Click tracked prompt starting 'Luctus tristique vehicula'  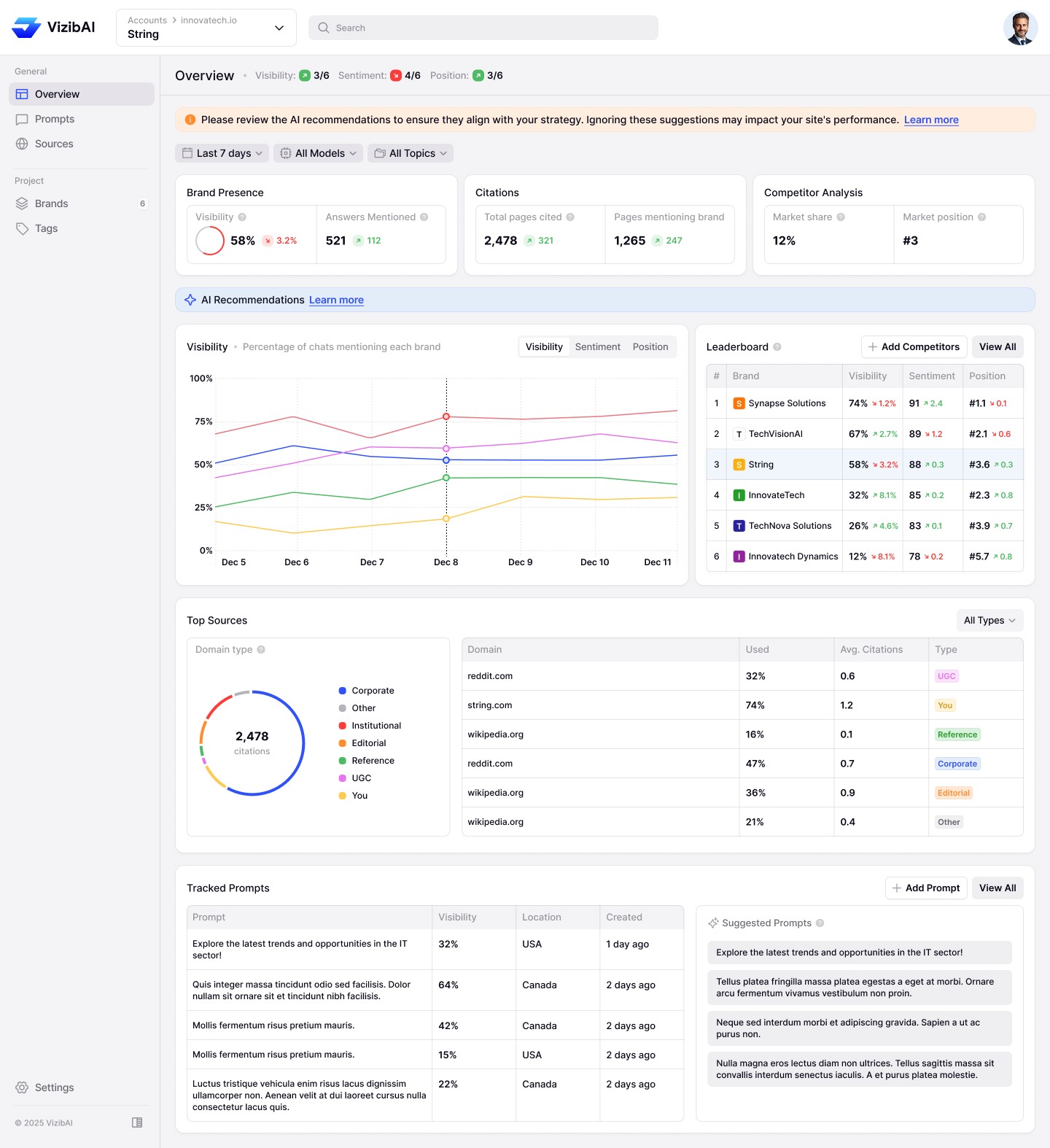(x=310, y=1095)
